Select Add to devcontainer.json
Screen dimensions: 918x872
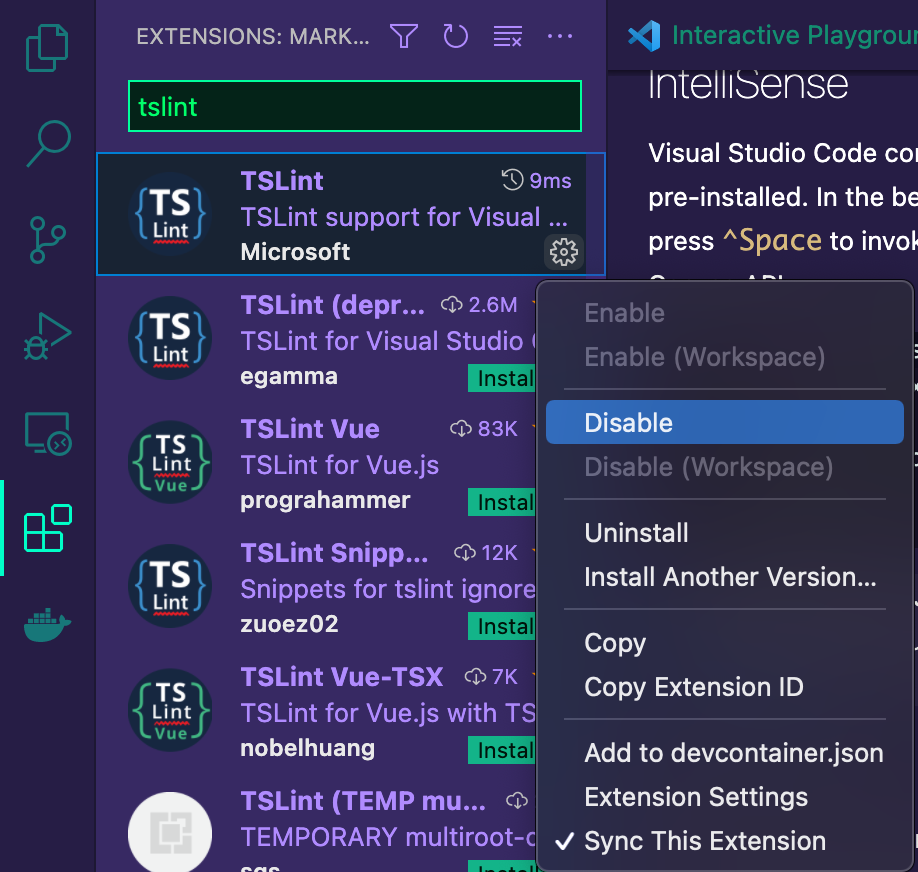coord(725,753)
